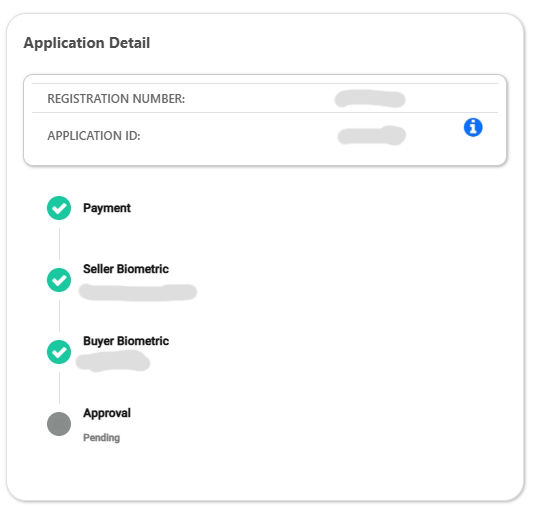The height and width of the screenshot is (515, 536).
Task: Click the Buyer Biometric green checkmark
Action: click(x=59, y=352)
